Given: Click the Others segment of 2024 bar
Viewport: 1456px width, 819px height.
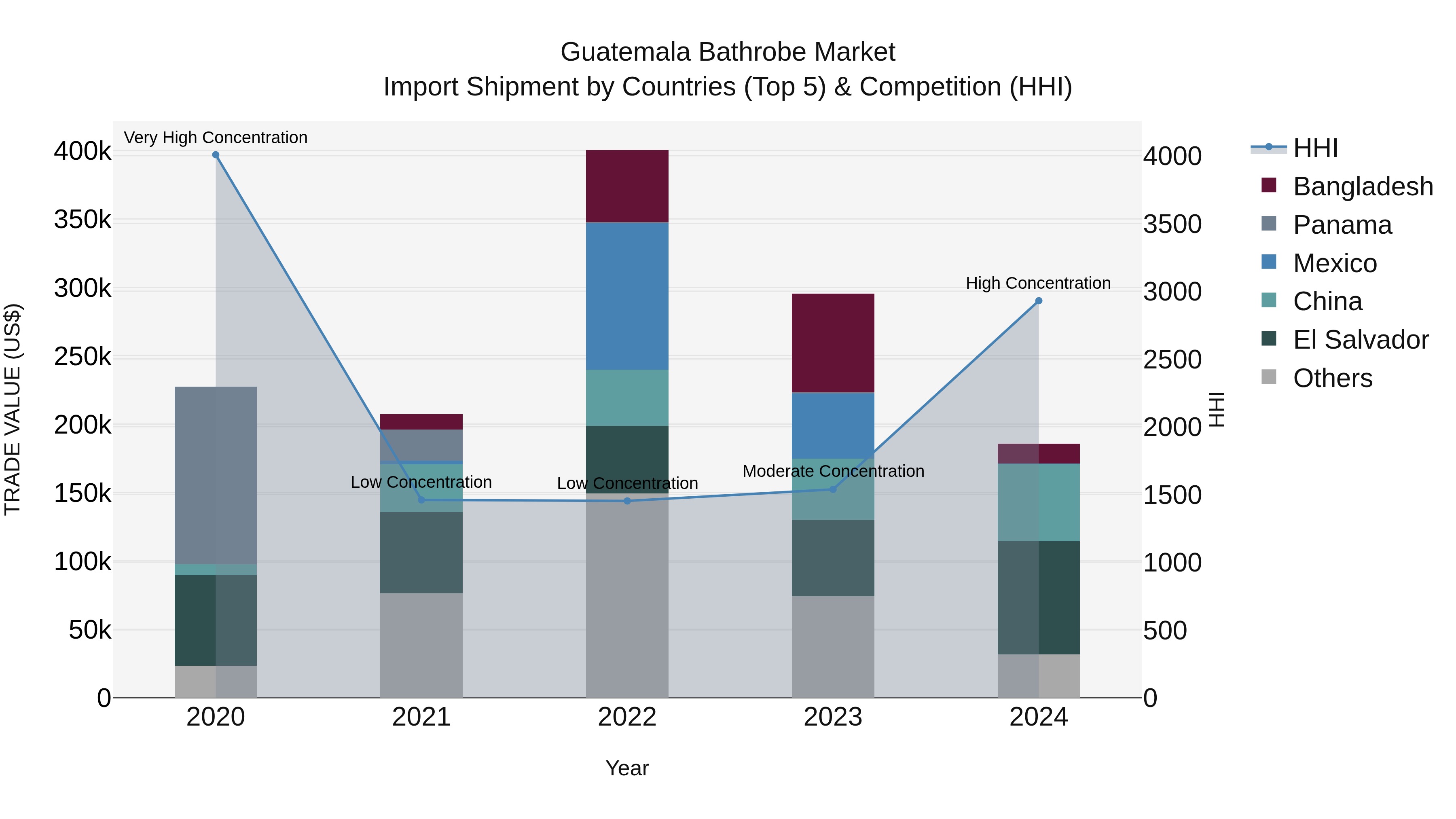Looking at the screenshot, I should 1038,676.
